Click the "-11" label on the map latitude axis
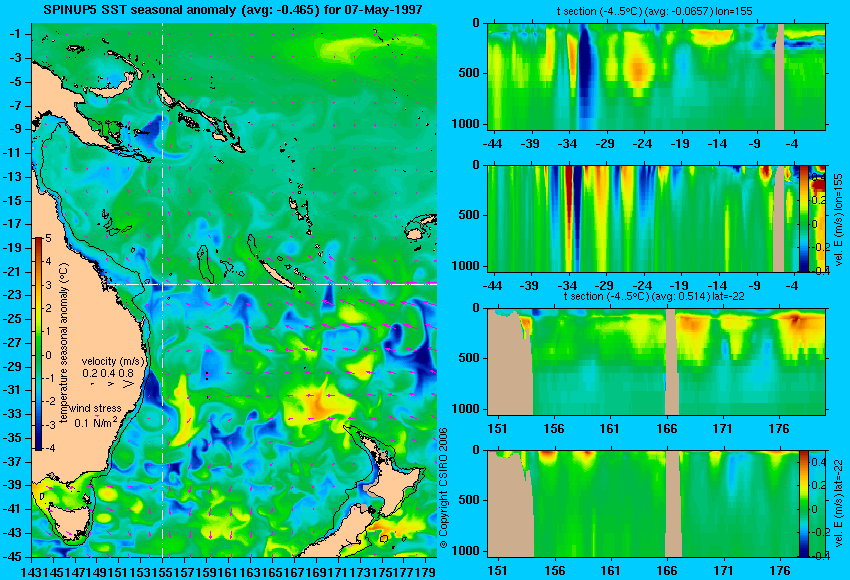 tap(15, 153)
